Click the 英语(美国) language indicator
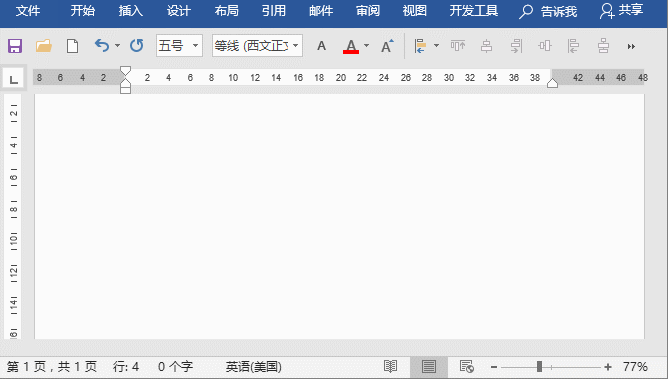The image size is (668, 379). click(x=253, y=367)
